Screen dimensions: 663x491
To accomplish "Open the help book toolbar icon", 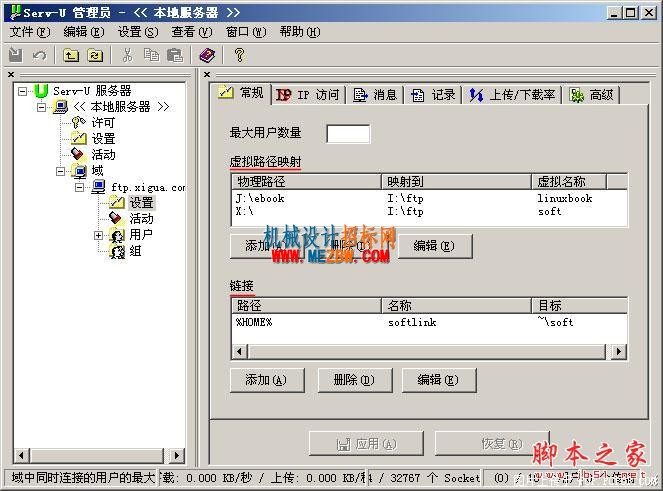I will [x=207, y=55].
